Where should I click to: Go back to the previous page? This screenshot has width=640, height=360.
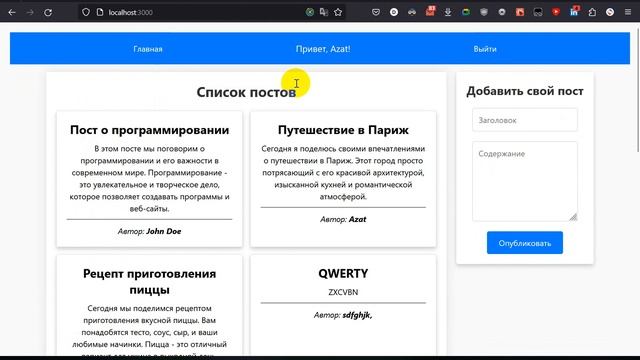tap(12, 12)
